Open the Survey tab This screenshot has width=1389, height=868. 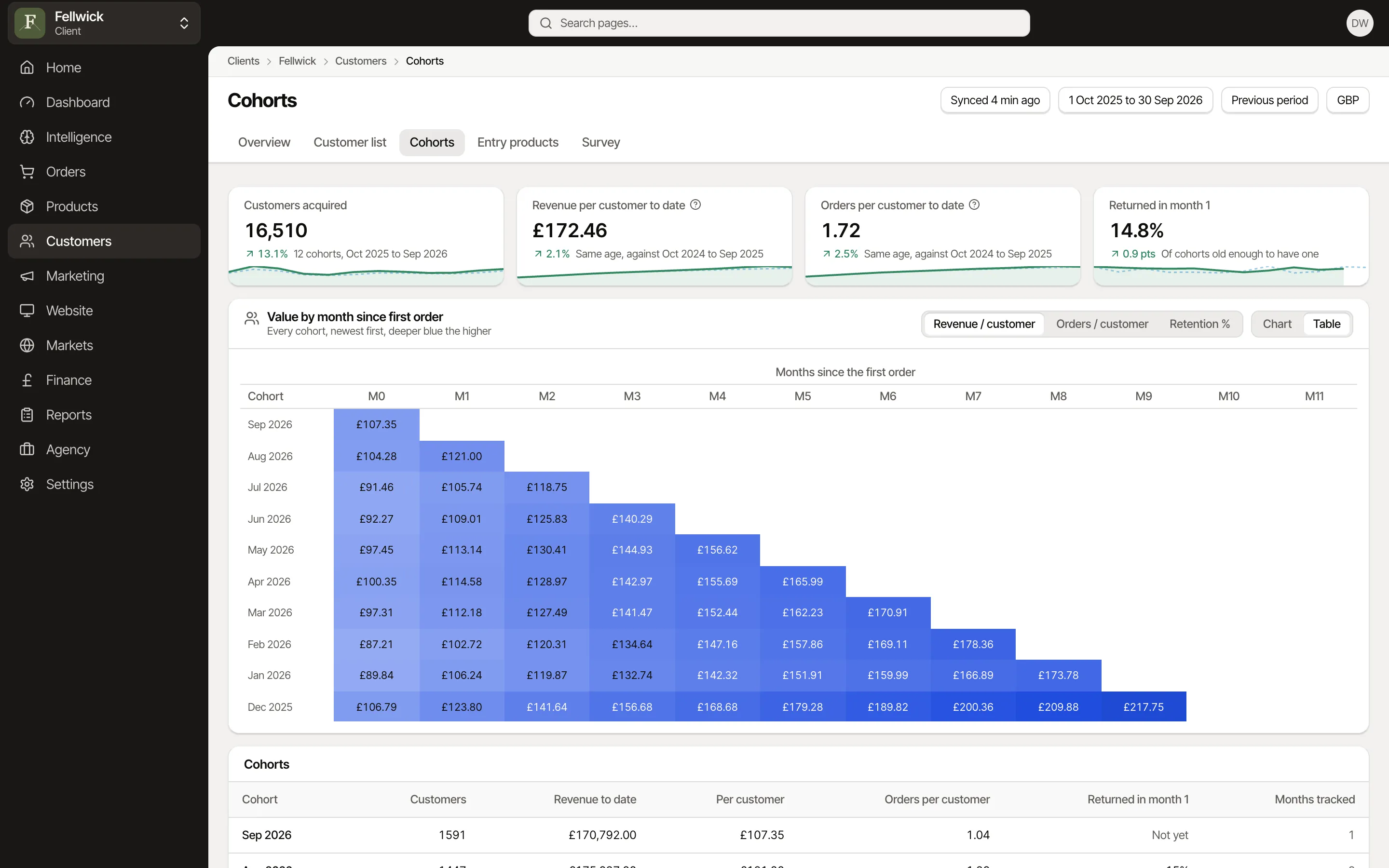(x=600, y=142)
